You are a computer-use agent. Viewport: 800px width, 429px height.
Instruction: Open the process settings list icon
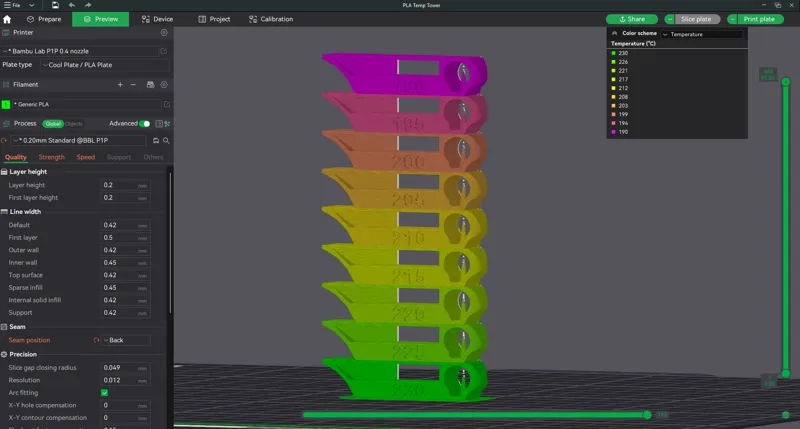click(159, 123)
